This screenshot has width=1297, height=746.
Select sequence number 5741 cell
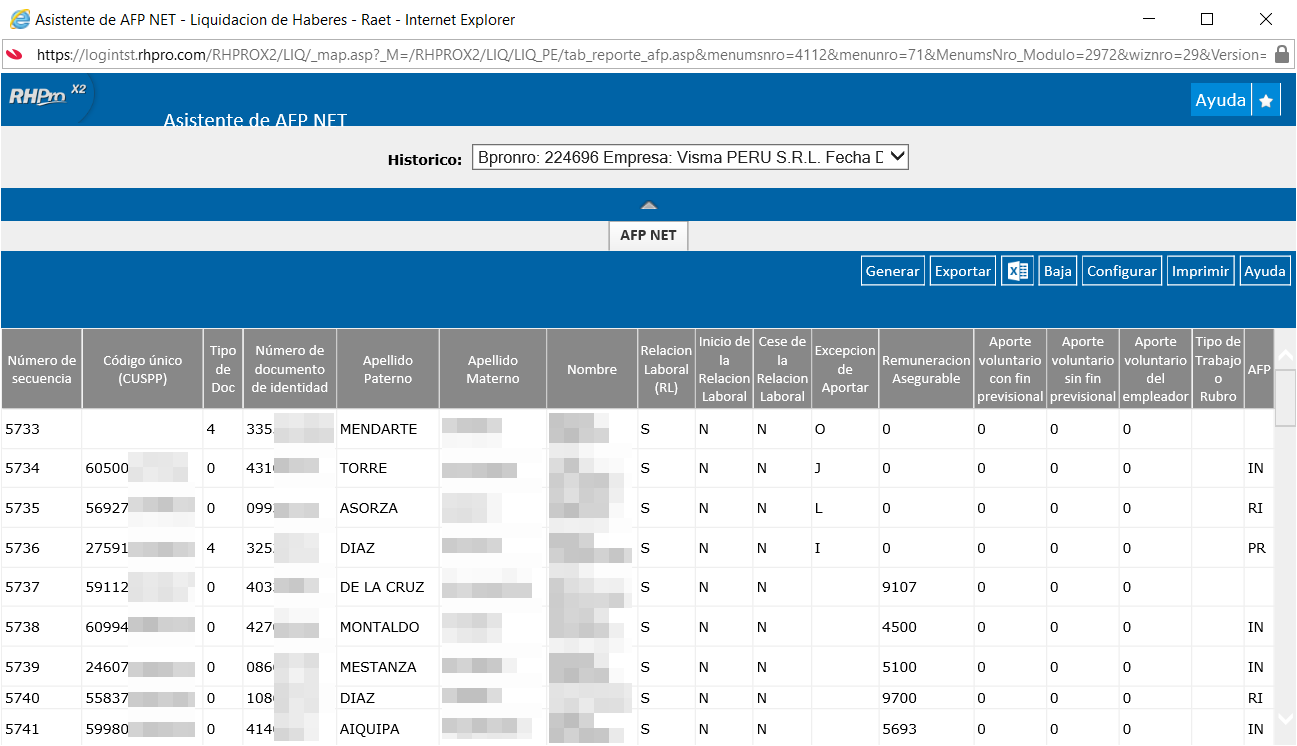point(42,729)
